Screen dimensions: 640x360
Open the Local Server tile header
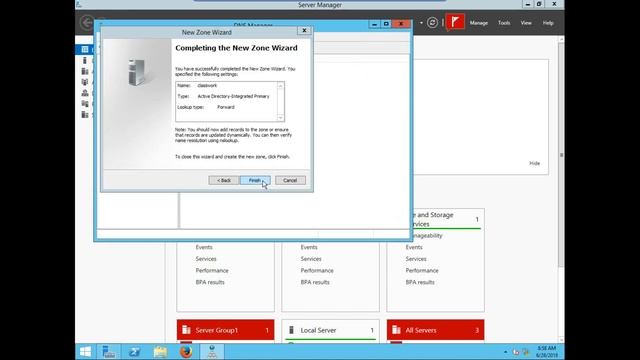[x=330, y=330]
